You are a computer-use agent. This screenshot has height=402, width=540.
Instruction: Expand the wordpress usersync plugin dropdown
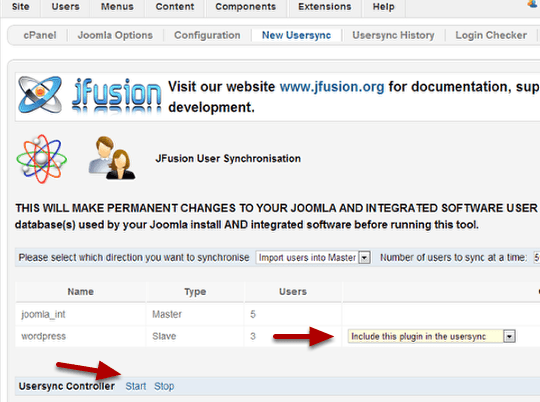click(x=432, y=336)
